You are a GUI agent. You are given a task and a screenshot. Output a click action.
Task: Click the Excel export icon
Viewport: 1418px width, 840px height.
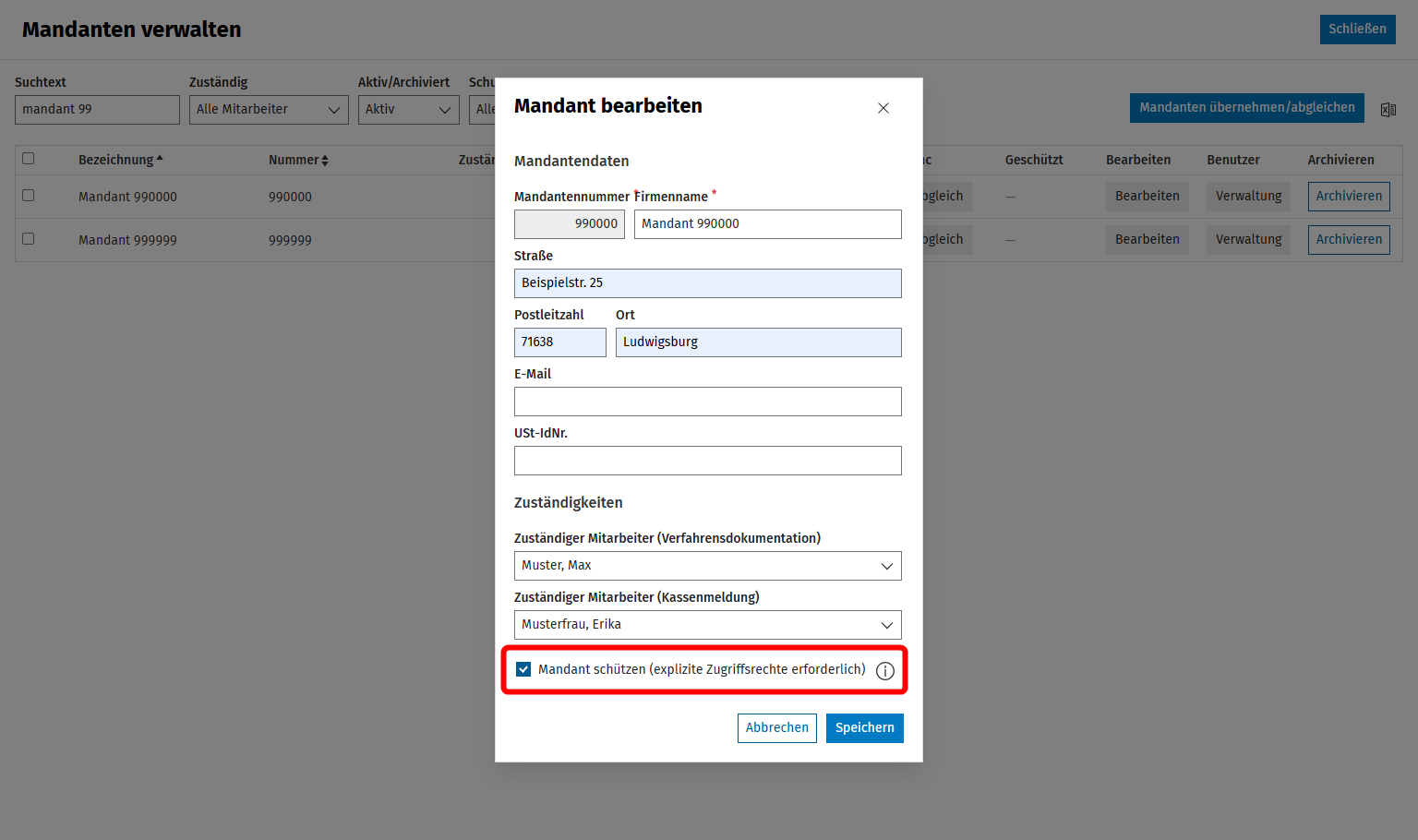click(x=1388, y=110)
